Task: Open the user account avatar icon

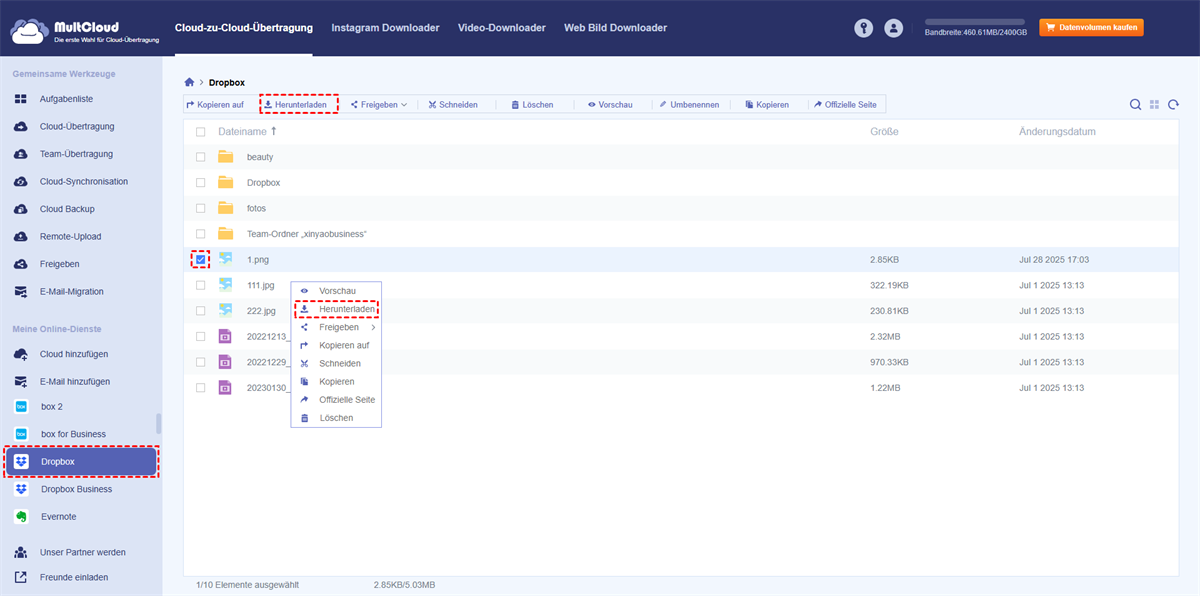Action: (894, 28)
